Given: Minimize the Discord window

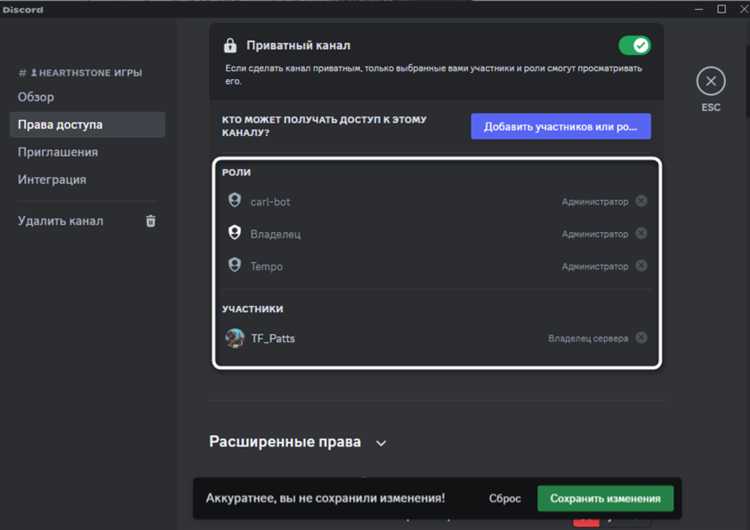Looking at the screenshot, I should click(x=699, y=9).
